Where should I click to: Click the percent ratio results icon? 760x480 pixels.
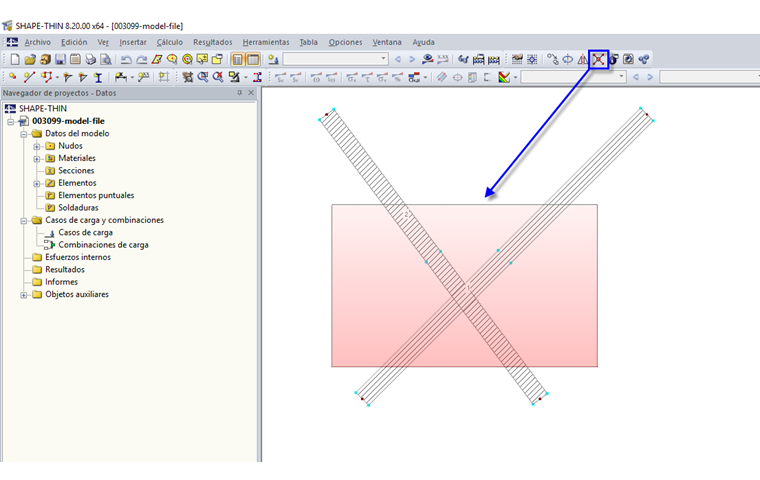(397, 77)
